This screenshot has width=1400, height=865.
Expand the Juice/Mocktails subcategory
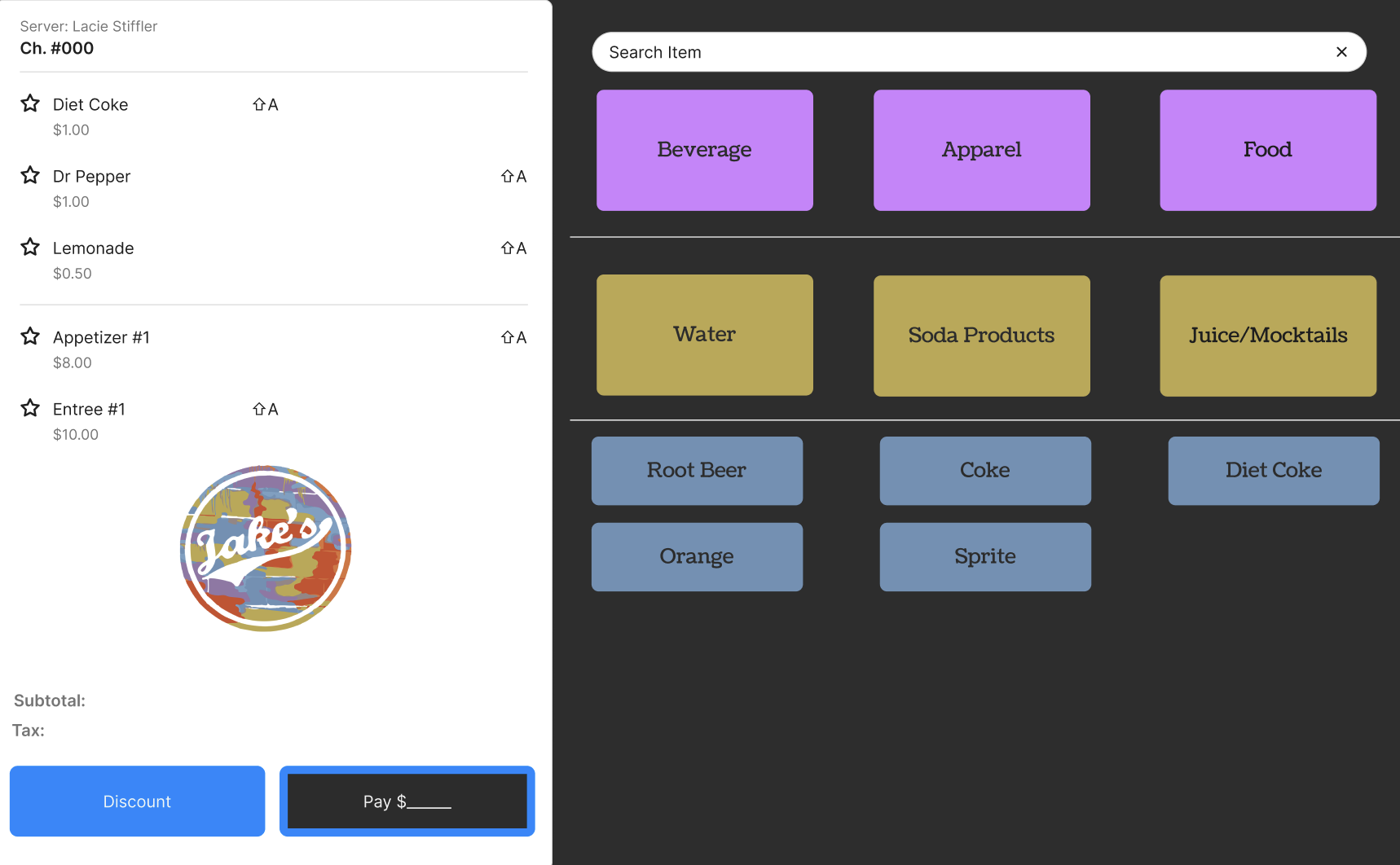(1267, 336)
